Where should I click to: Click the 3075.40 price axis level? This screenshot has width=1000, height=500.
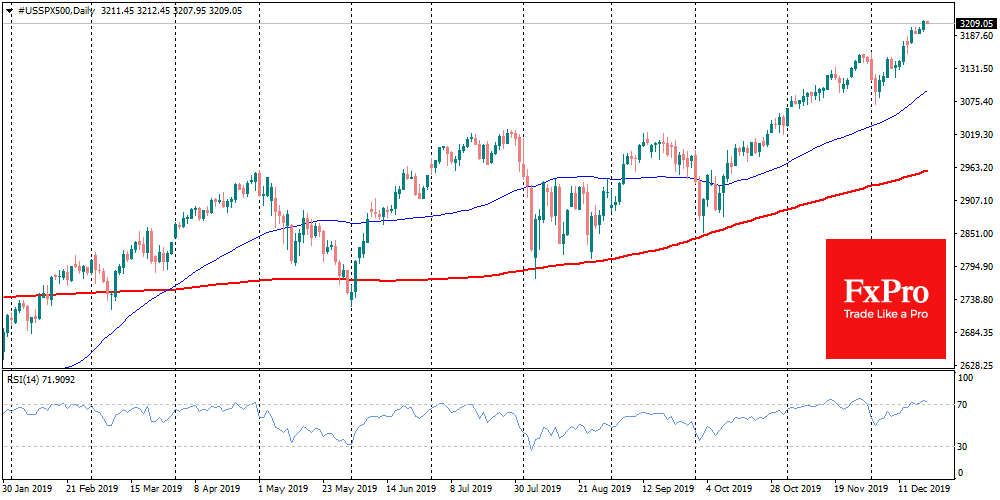point(974,102)
